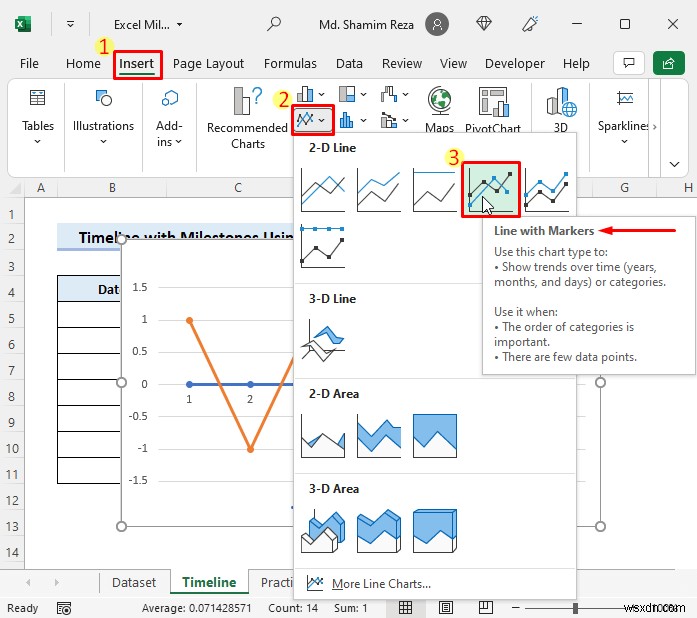Open More Line Charts dialog
This screenshot has width=697, height=618.
point(381,583)
